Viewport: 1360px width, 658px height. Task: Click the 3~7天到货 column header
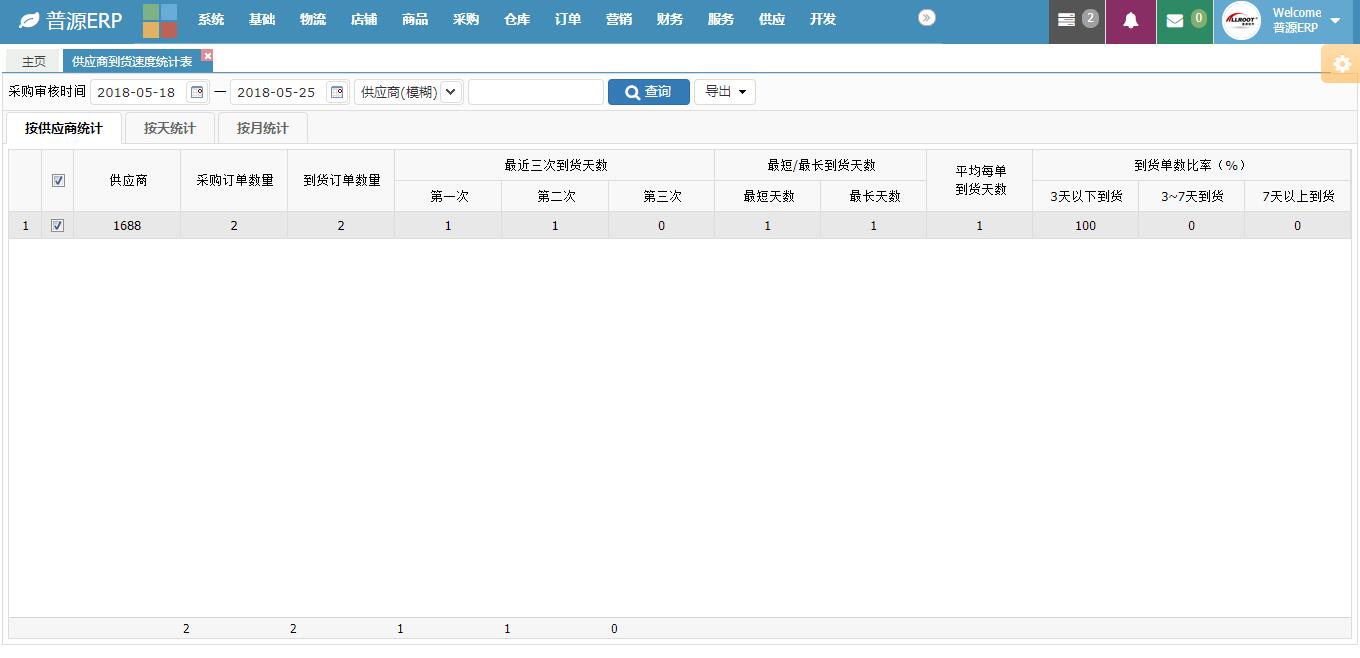click(1192, 196)
